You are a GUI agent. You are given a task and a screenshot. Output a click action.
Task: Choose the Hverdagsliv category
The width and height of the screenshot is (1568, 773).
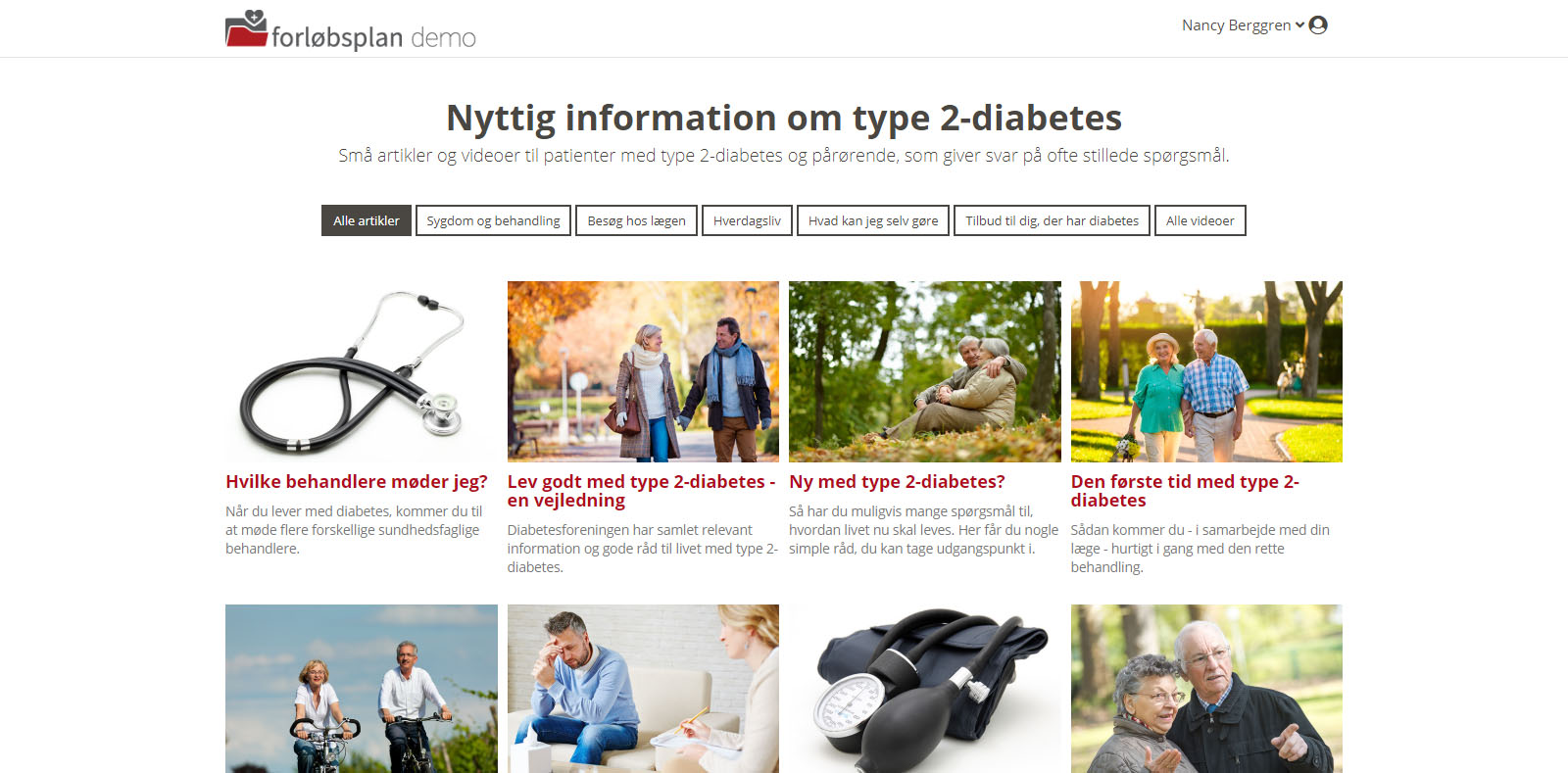[747, 220]
